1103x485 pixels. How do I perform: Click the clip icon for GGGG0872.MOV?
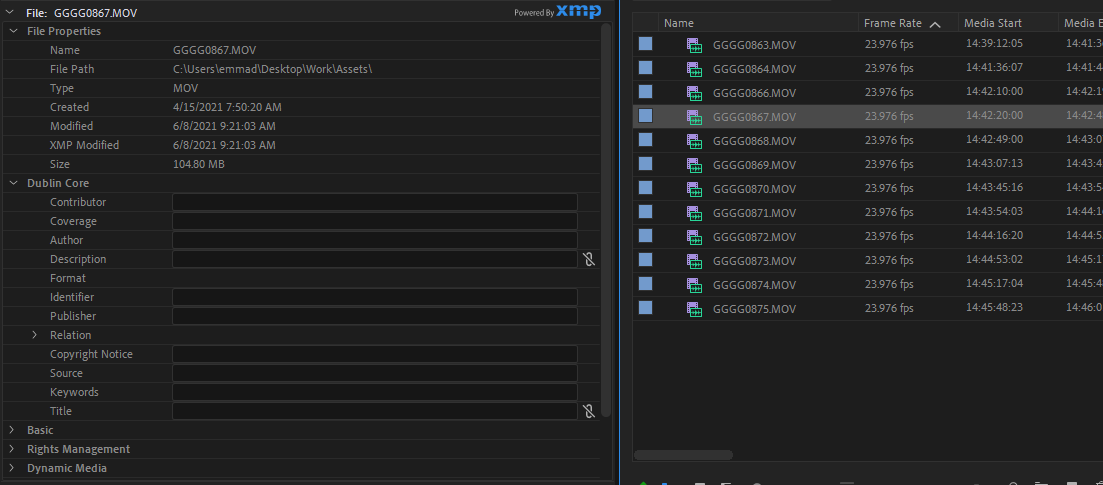[695, 237]
